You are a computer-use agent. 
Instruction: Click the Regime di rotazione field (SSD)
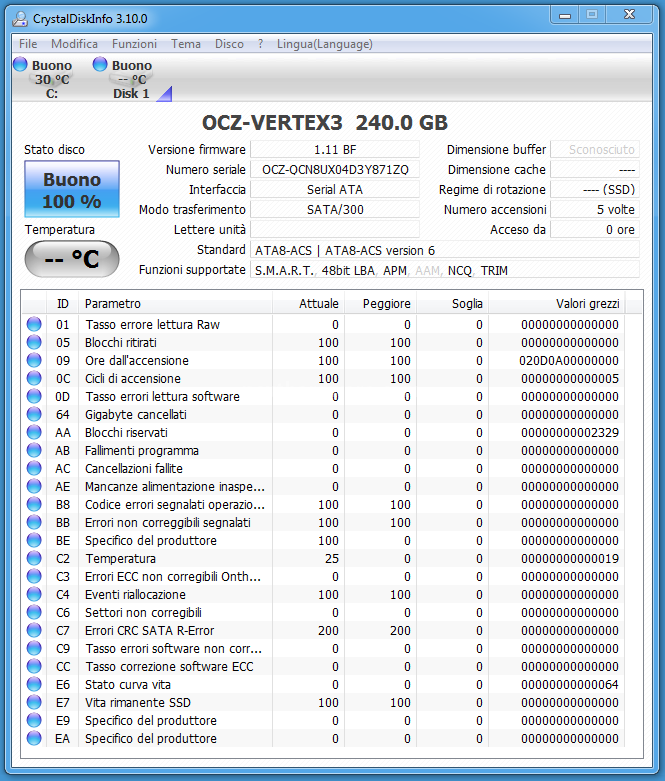[595, 190]
